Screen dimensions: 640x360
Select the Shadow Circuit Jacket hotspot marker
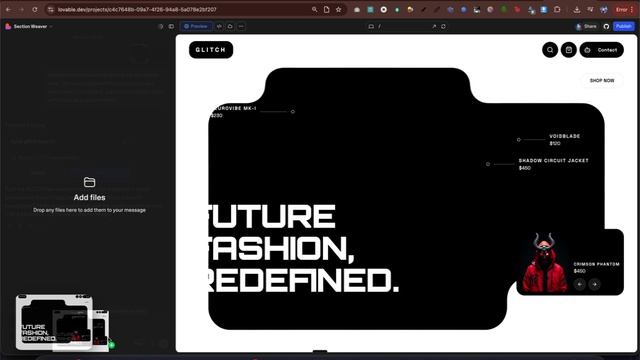(x=488, y=164)
